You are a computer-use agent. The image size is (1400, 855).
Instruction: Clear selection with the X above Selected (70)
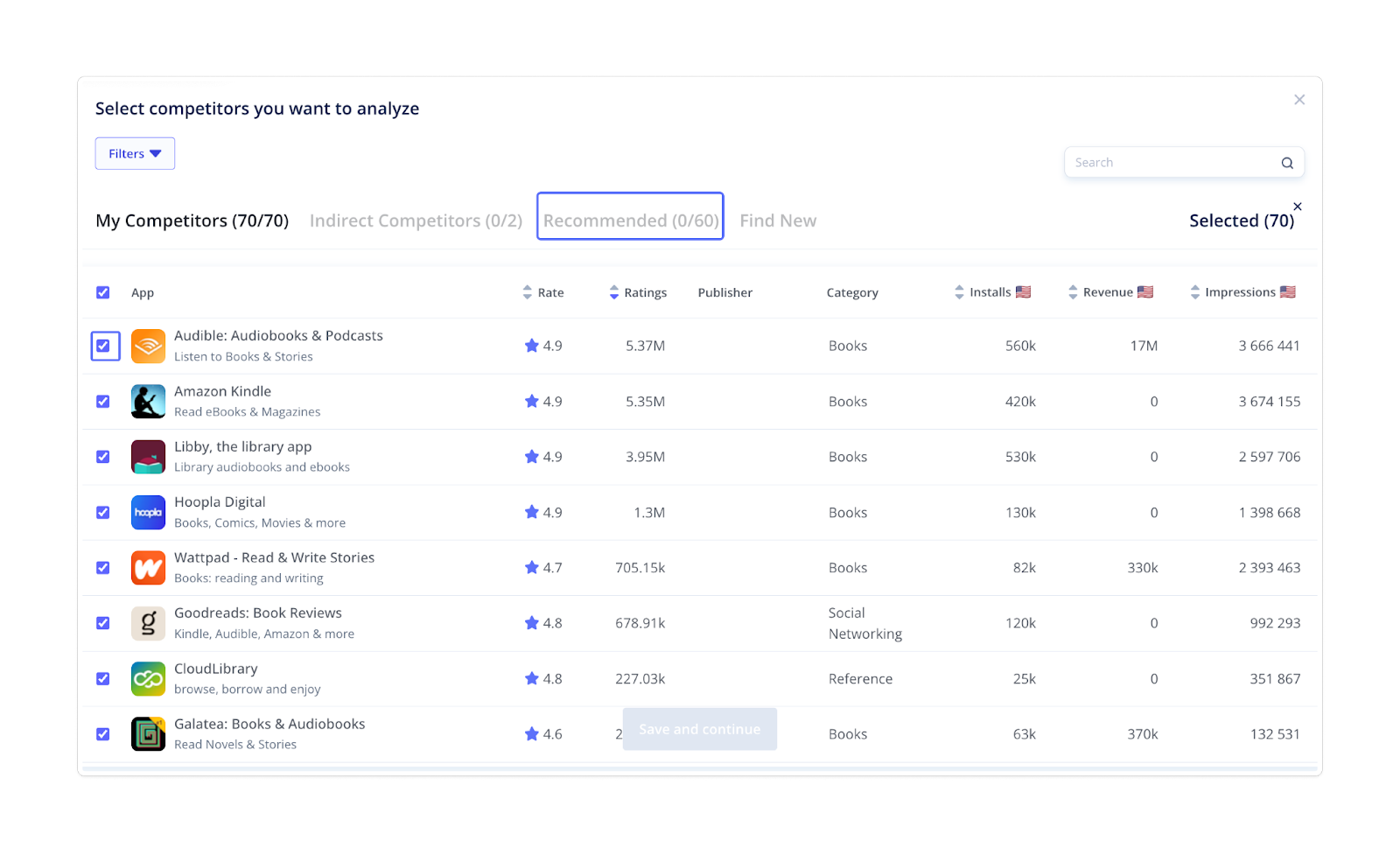pyautogui.click(x=1298, y=207)
